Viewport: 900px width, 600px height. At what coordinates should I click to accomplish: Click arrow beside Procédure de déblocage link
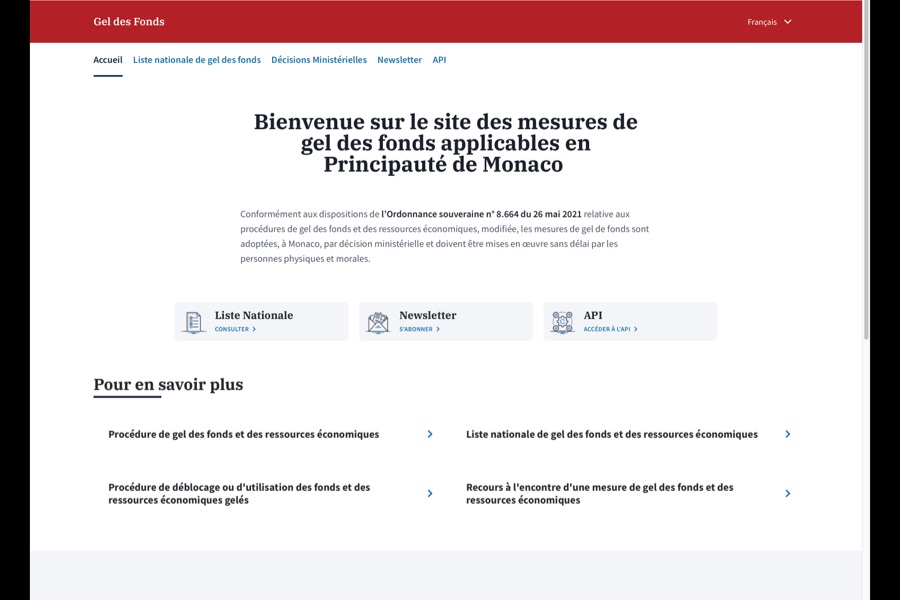430,493
